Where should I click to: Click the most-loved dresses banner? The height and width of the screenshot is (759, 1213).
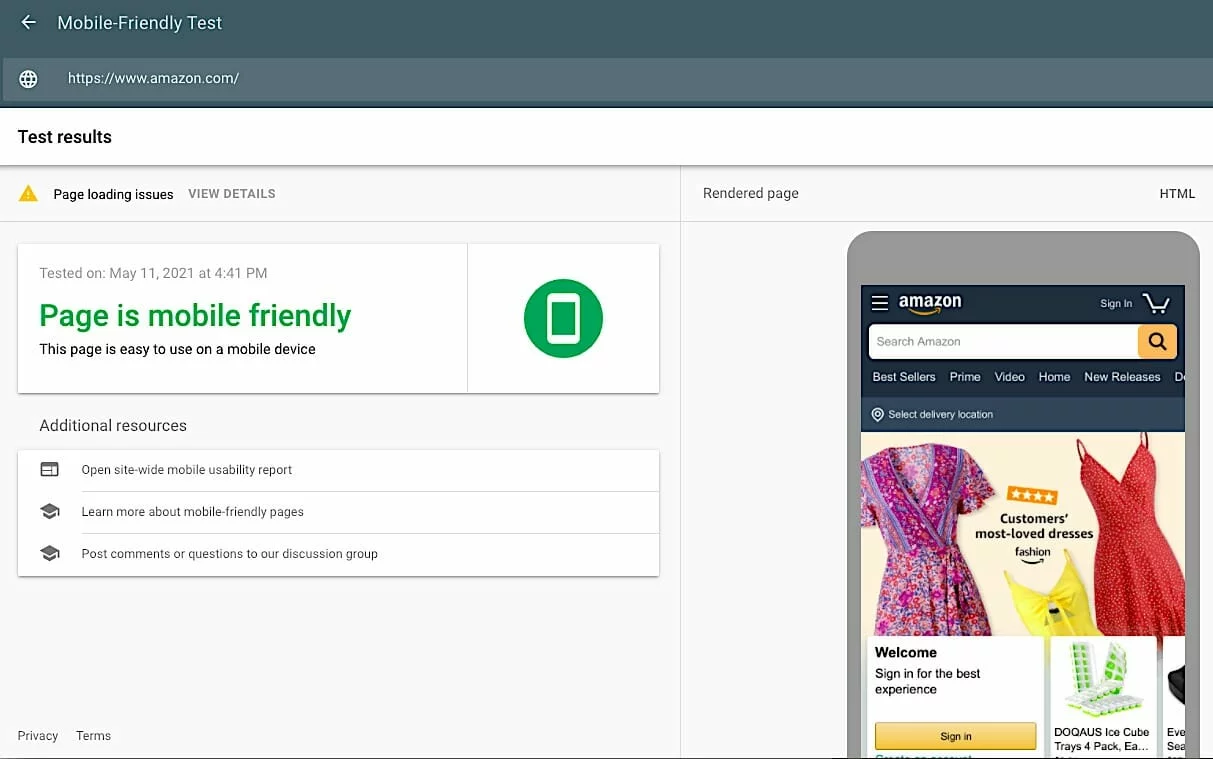(x=1023, y=534)
